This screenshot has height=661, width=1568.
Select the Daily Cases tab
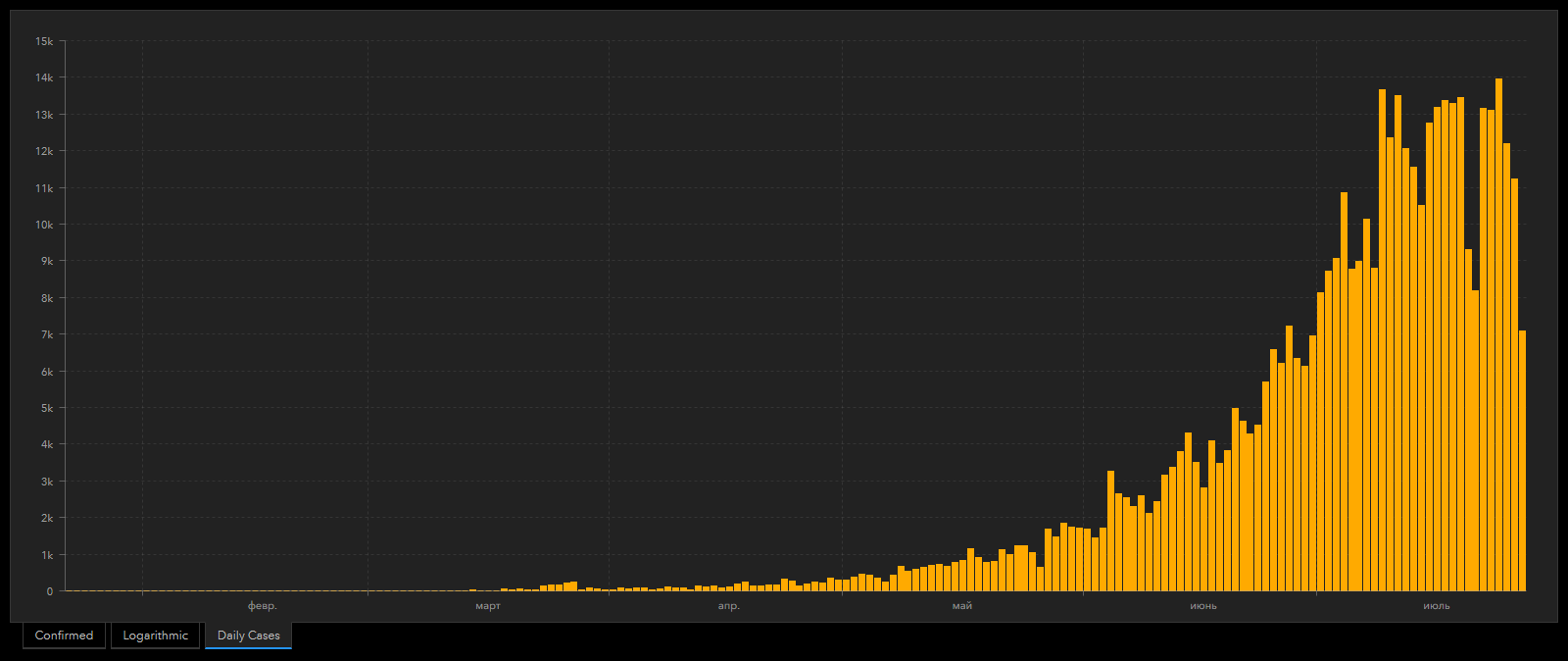point(248,636)
